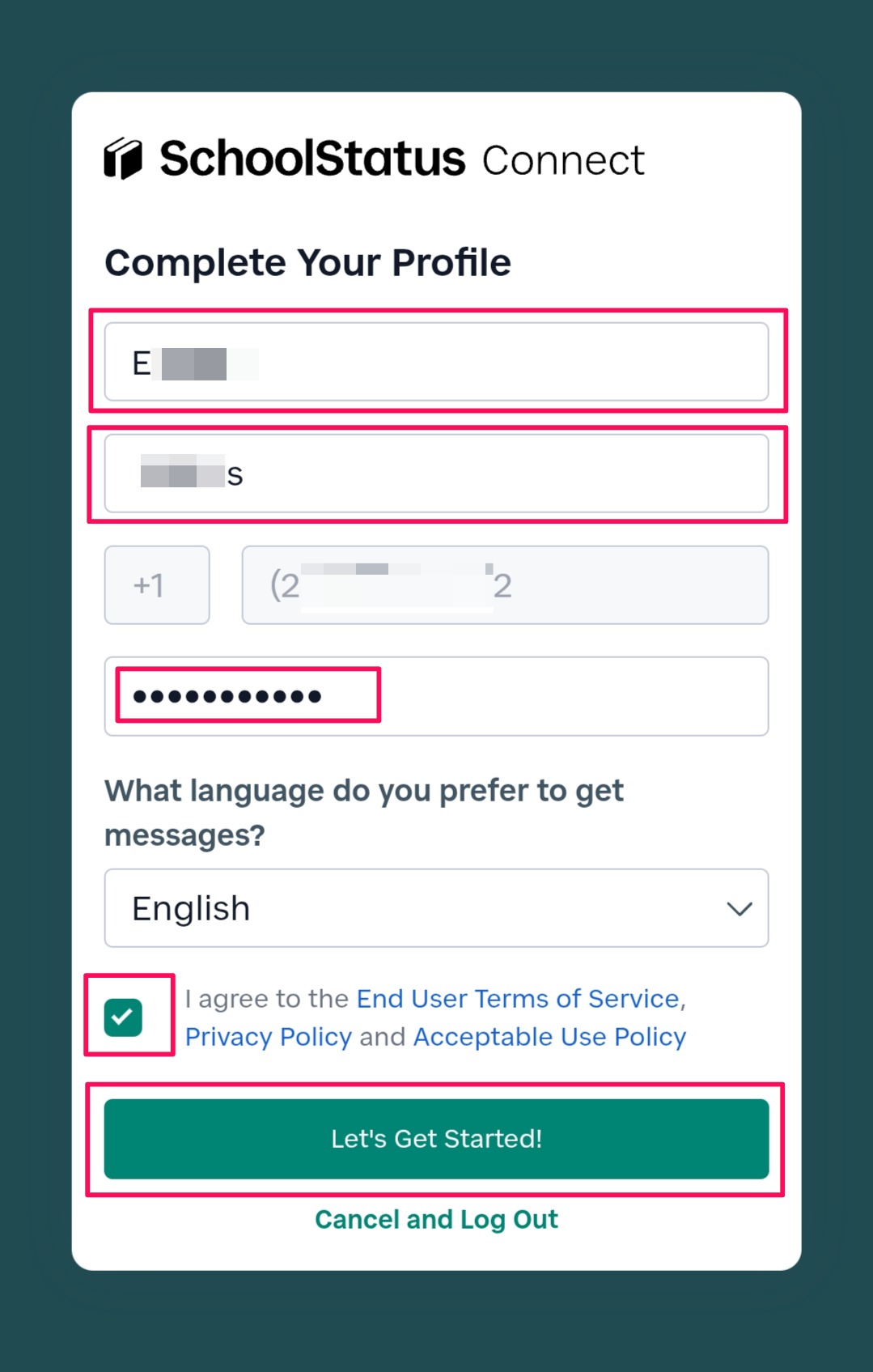Click the +1 country code field
The height and width of the screenshot is (1372, 873).
157,585
